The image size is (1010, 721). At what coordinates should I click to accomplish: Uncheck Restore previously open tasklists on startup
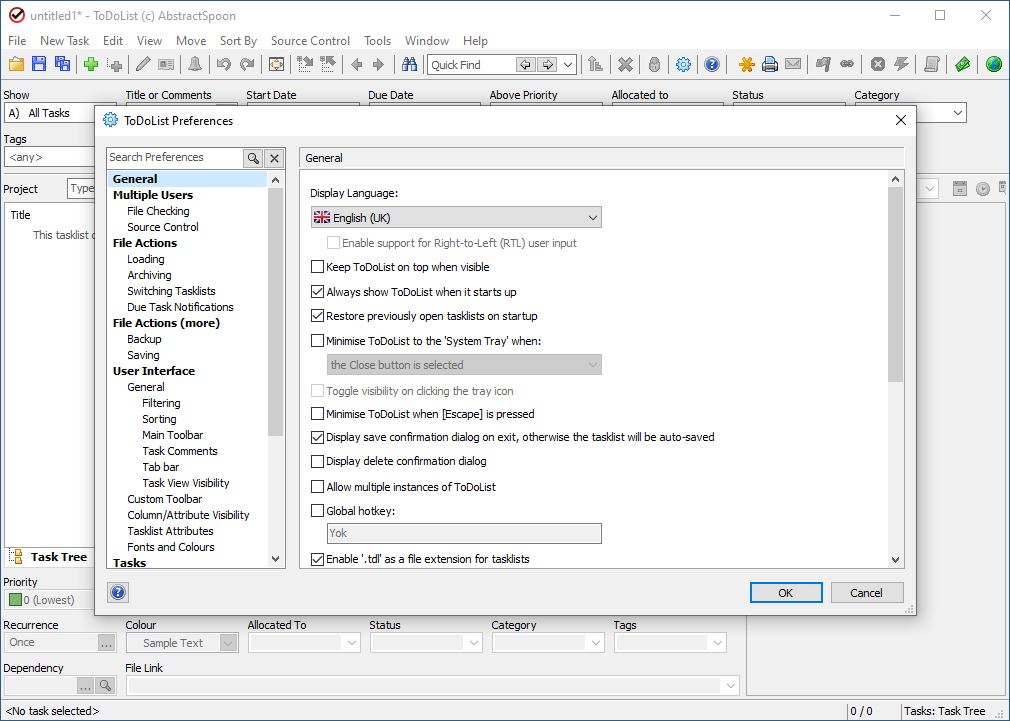317,316
